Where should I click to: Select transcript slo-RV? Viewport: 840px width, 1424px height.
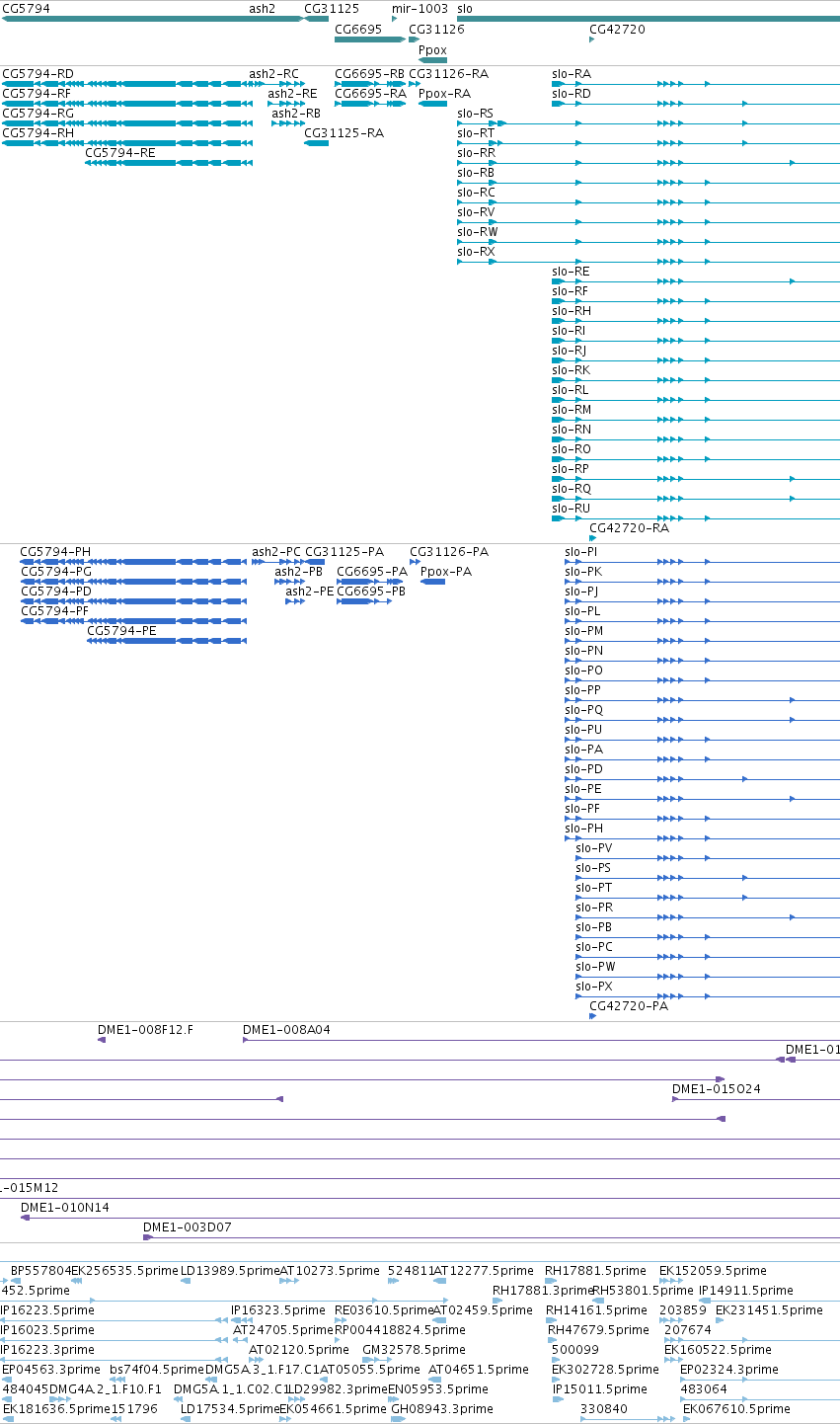coord(476,212)
